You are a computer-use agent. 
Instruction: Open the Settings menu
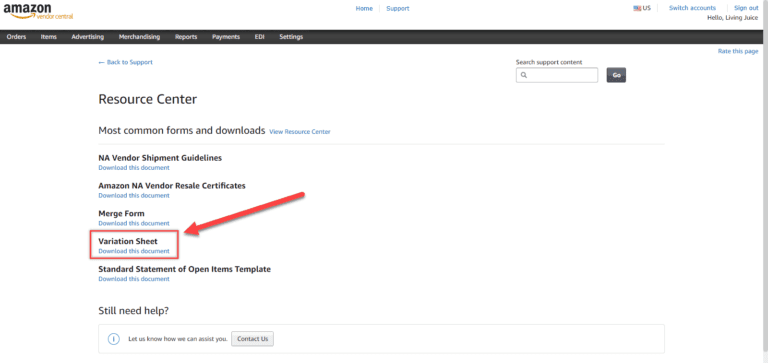[x=291, y=37]
